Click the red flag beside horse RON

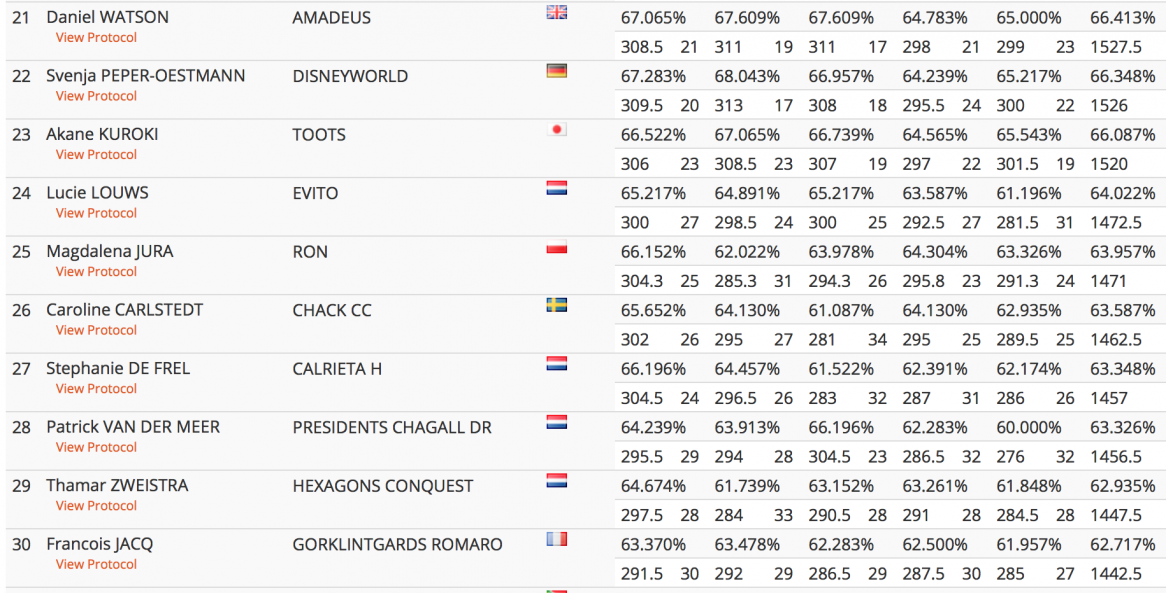pyautogui.click(x=557, y=247)
